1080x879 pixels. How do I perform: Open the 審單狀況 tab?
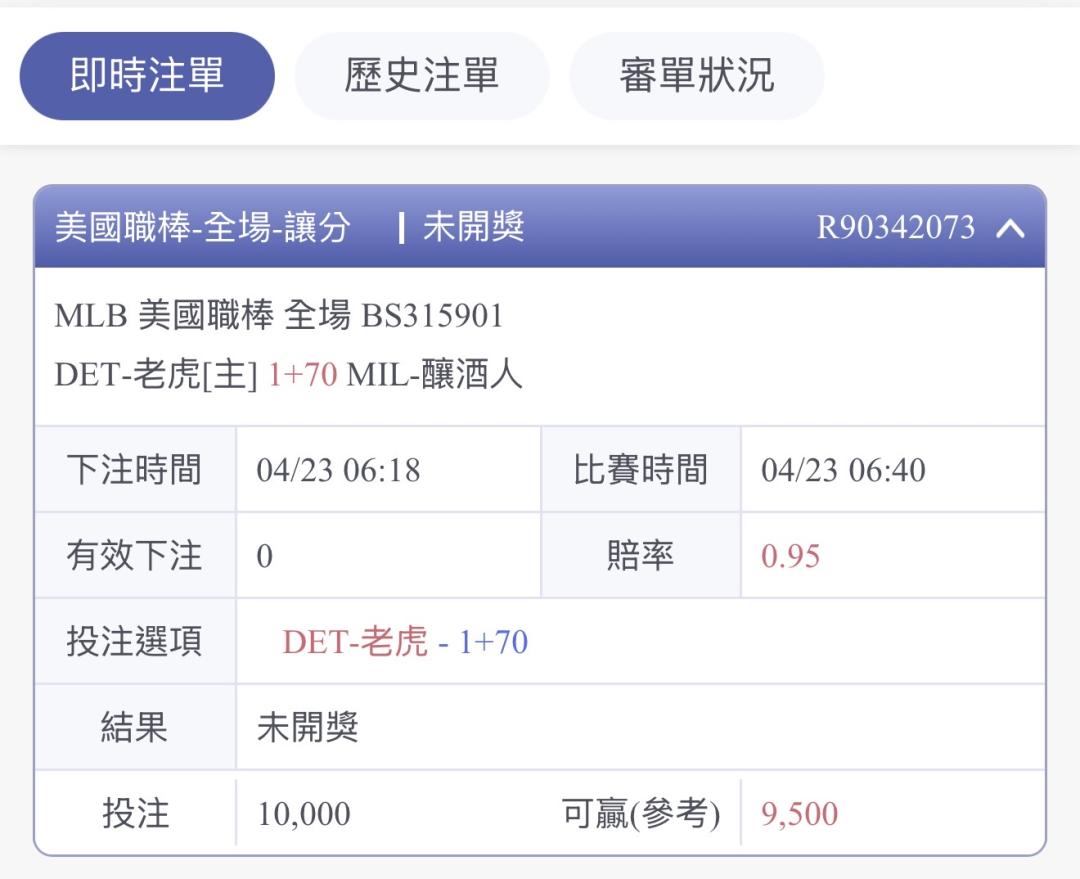point(696,76)
